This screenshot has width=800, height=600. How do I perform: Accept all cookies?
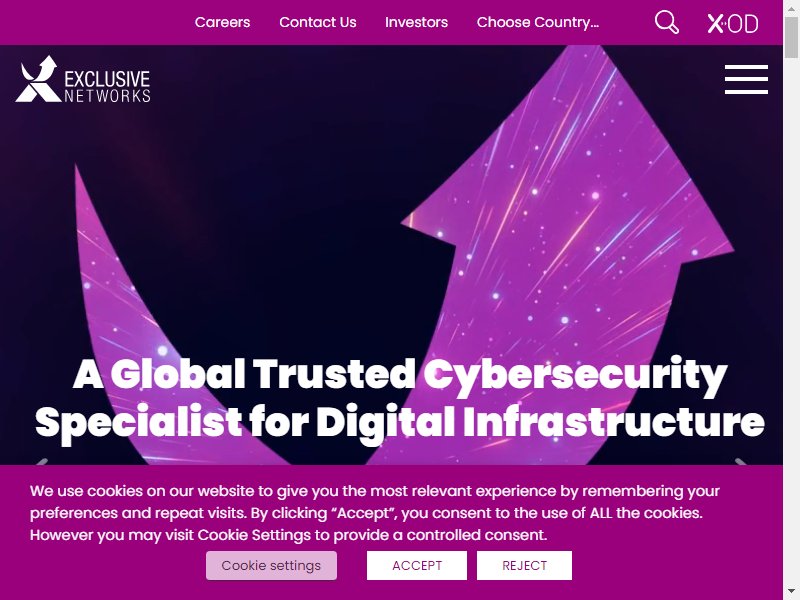click(x=417, y=565)
